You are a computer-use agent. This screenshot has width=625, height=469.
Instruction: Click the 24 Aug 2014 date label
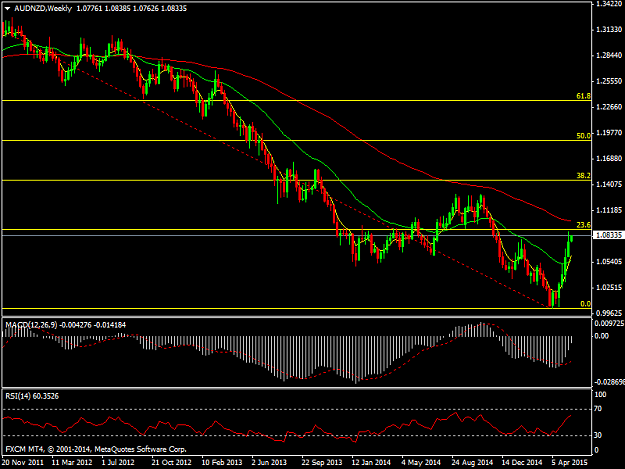click(472, 463)
